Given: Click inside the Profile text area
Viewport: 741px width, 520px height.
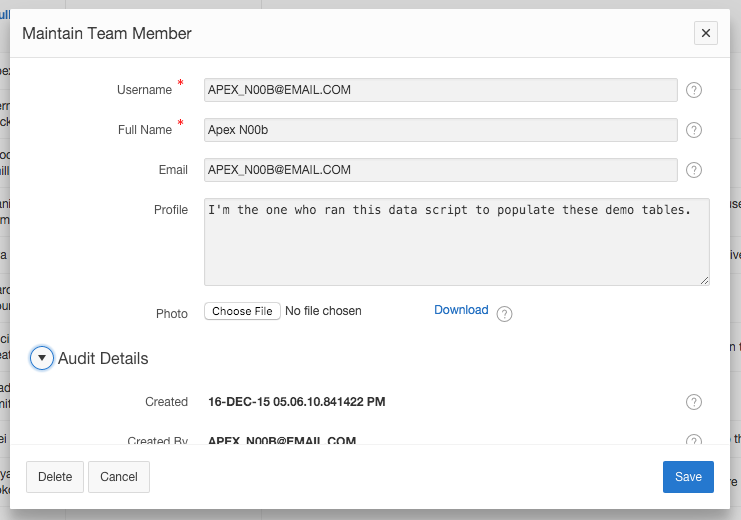Looking at the screenshot, I should (x=456, y=242).
